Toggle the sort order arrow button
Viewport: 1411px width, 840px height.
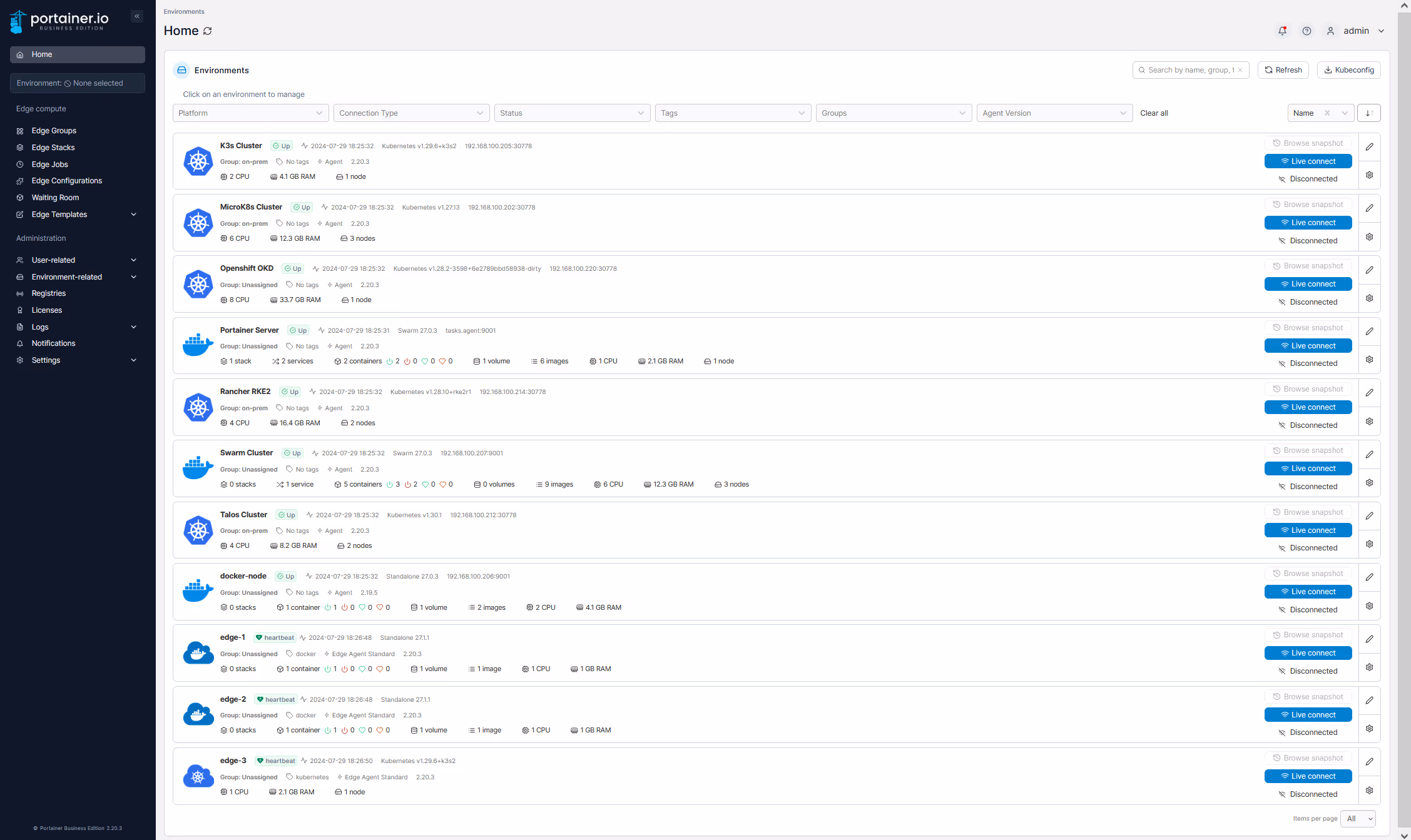click(1369, 113)
